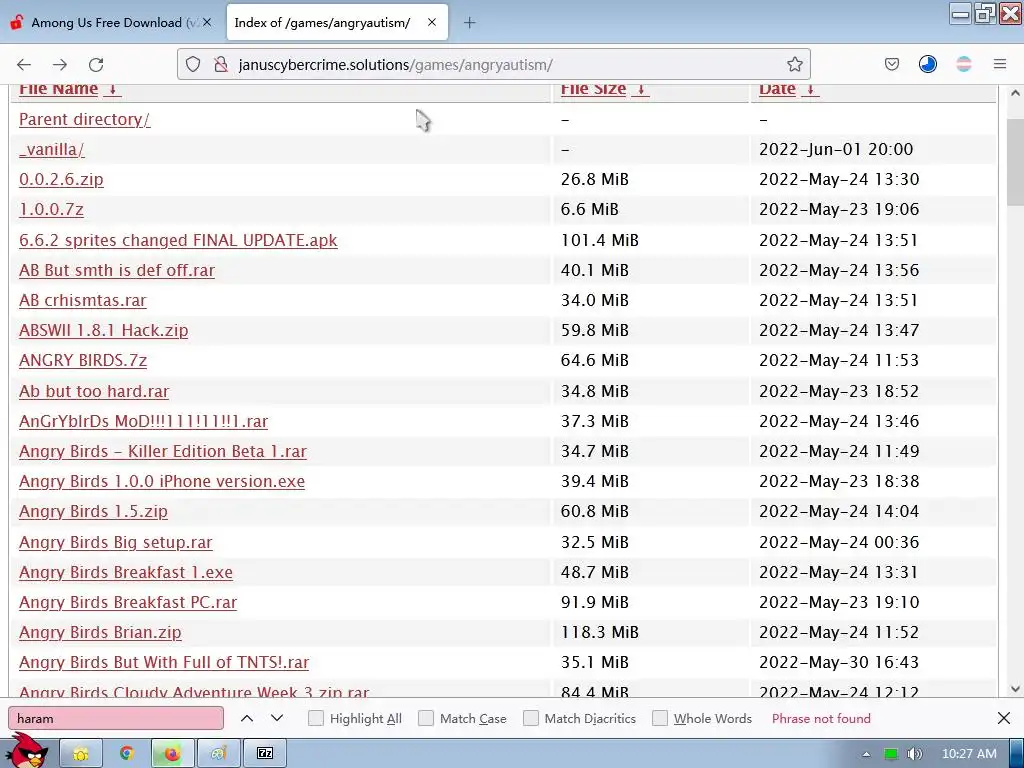
Task: Click the scrollbar down arrow
Action: pyautogui.click(x=1015, y=688)
